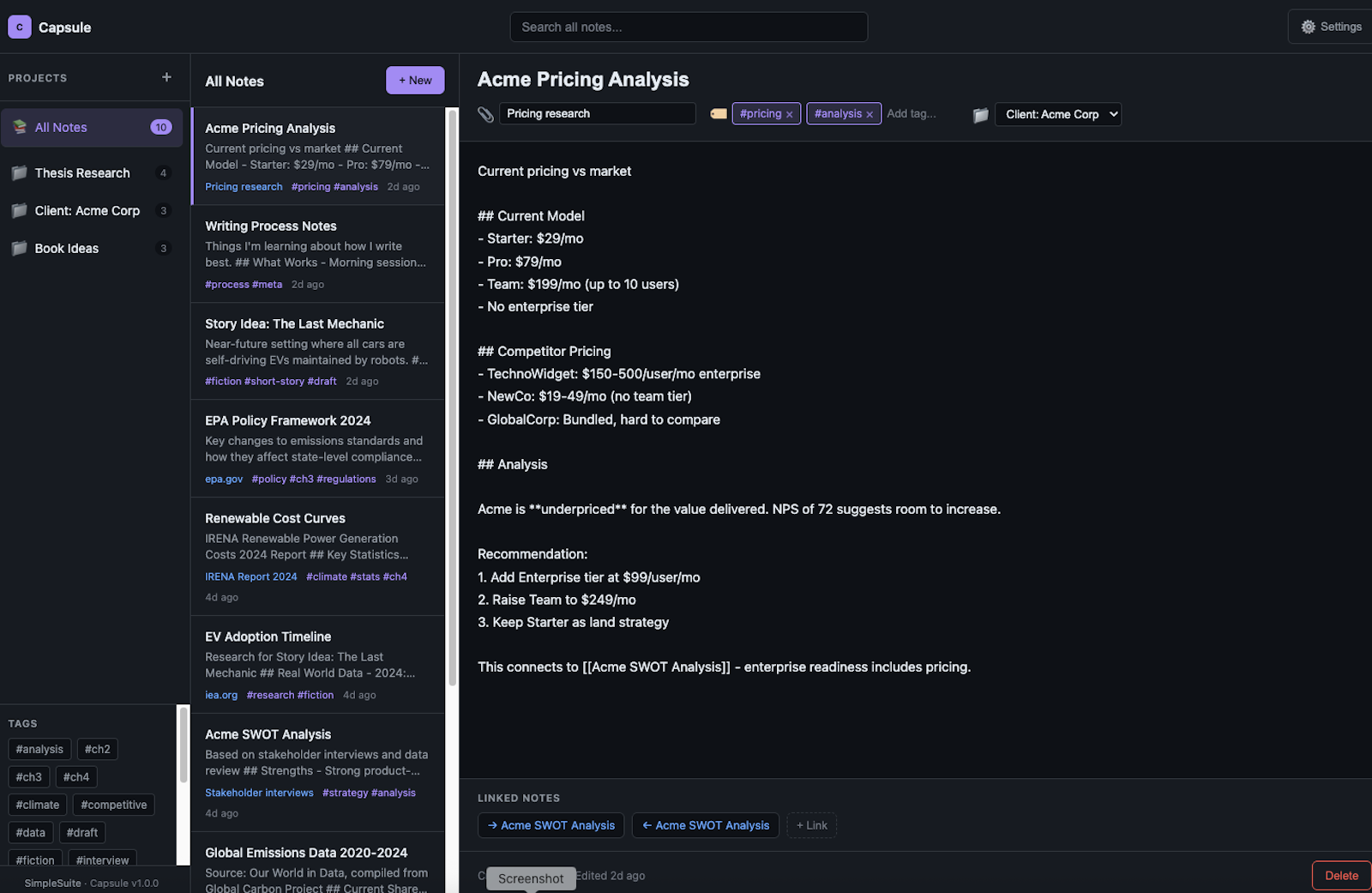
Task: Click the folder icon beside Thesis Research
Action: (x=19, y=172)
